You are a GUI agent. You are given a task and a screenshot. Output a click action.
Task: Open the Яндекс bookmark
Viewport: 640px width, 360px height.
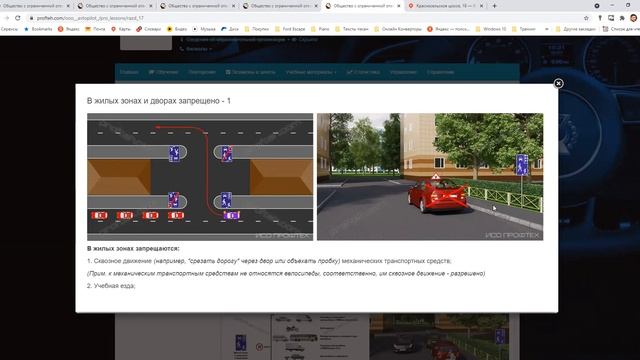(x=69, y=29)
